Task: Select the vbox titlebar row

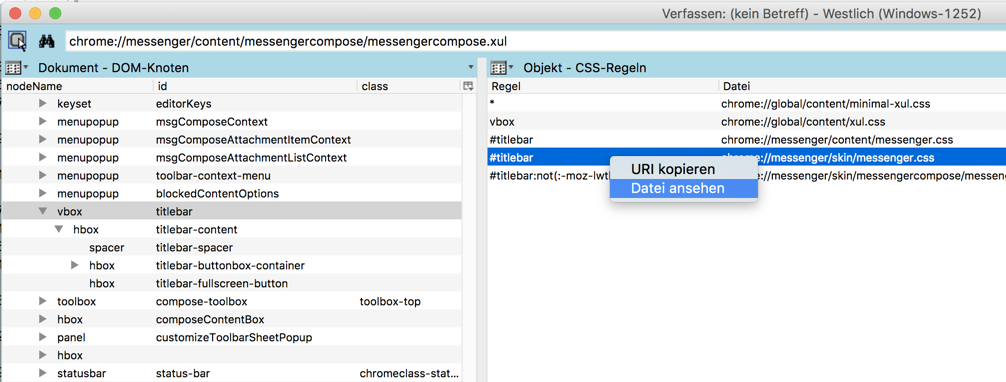Action: click(x=231, y=211)
